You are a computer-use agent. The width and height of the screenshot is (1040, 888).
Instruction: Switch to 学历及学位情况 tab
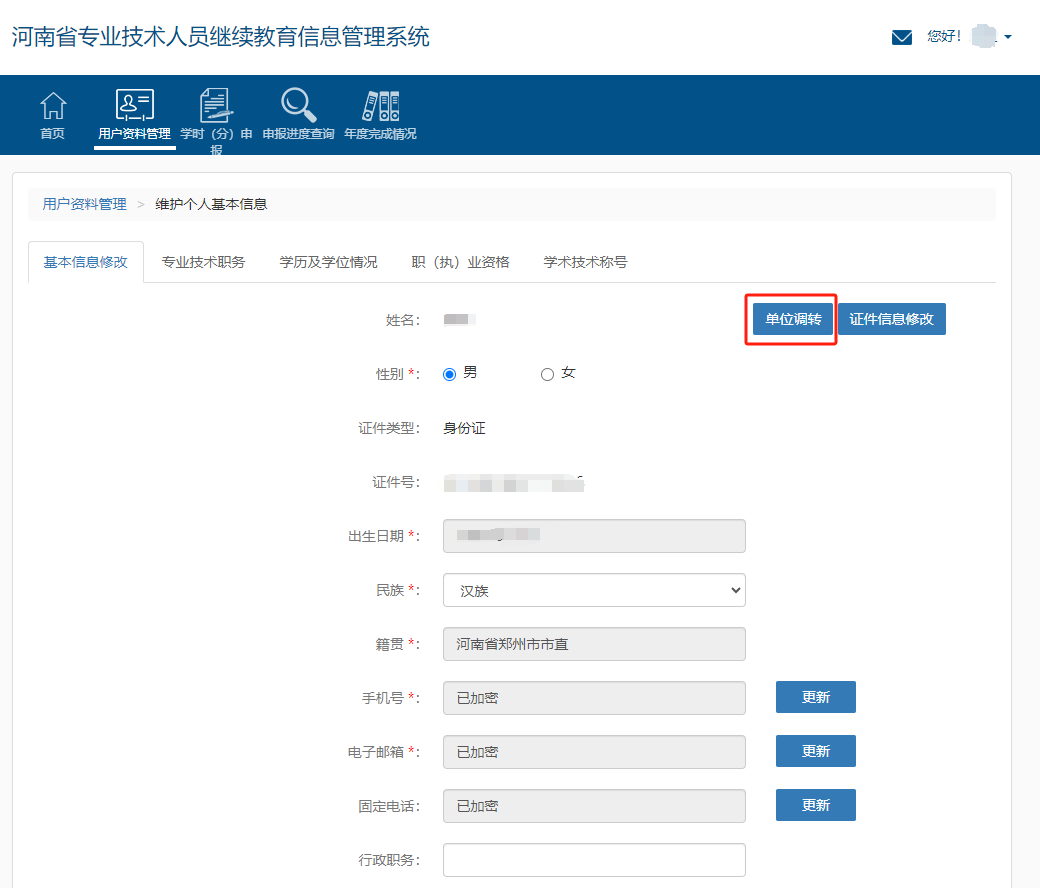pyautogui.click(x=328, y=262)
